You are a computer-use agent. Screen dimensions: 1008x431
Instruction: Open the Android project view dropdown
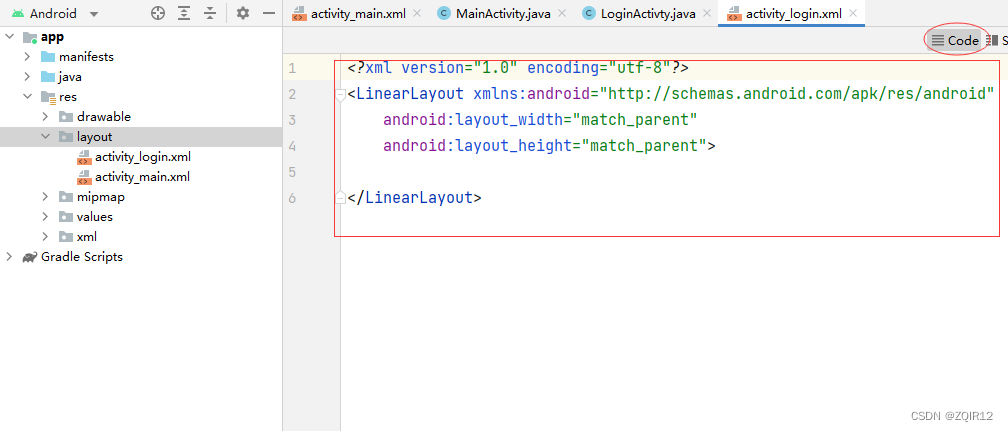pos(94,14)
